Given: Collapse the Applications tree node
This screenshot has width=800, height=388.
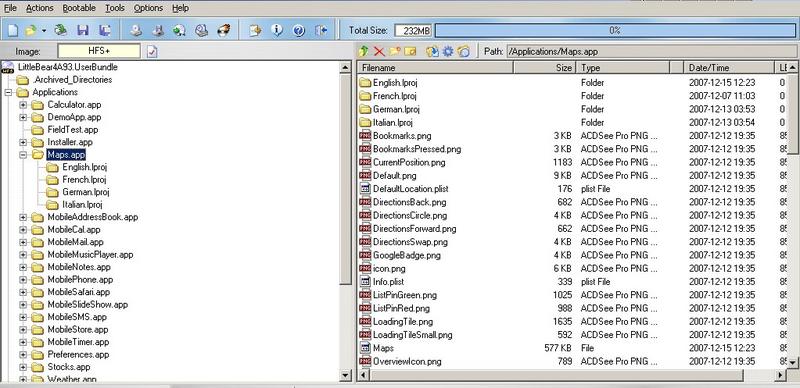Looking at the screenshot, I should (x=8, y=92).
